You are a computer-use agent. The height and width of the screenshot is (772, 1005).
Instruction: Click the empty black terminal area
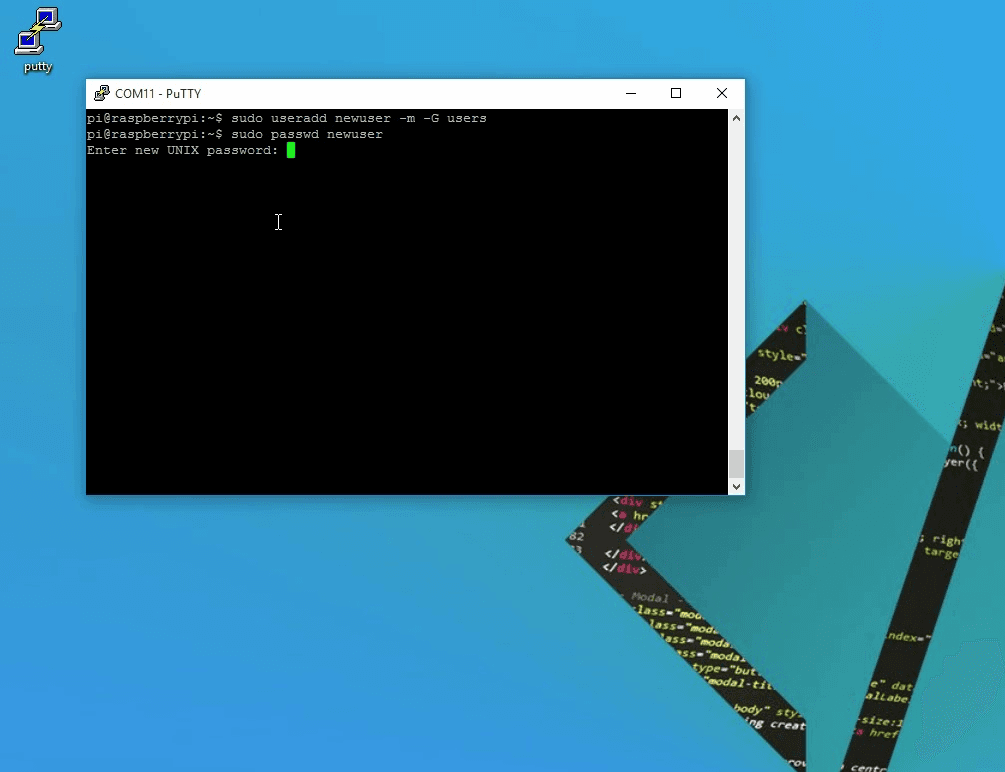(x=400, y=330)
